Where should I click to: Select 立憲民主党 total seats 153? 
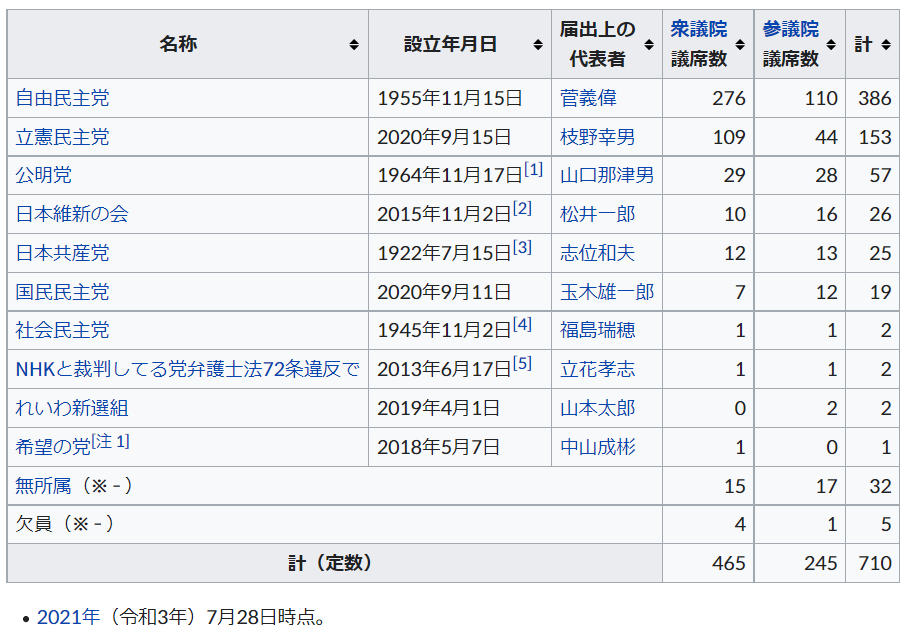pos(875,137)
